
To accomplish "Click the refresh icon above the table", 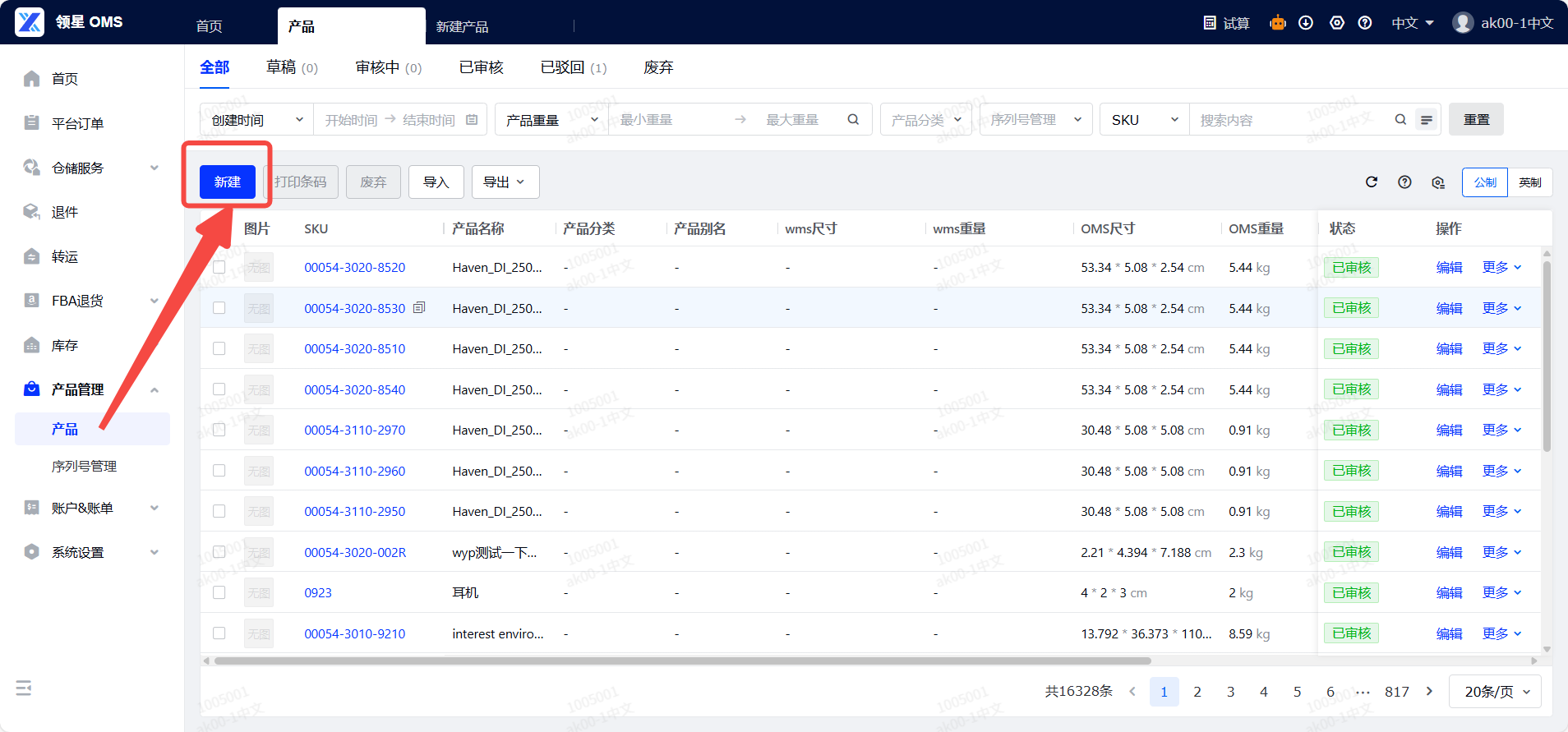I will pyautogui.click(x=1371, y=182).
